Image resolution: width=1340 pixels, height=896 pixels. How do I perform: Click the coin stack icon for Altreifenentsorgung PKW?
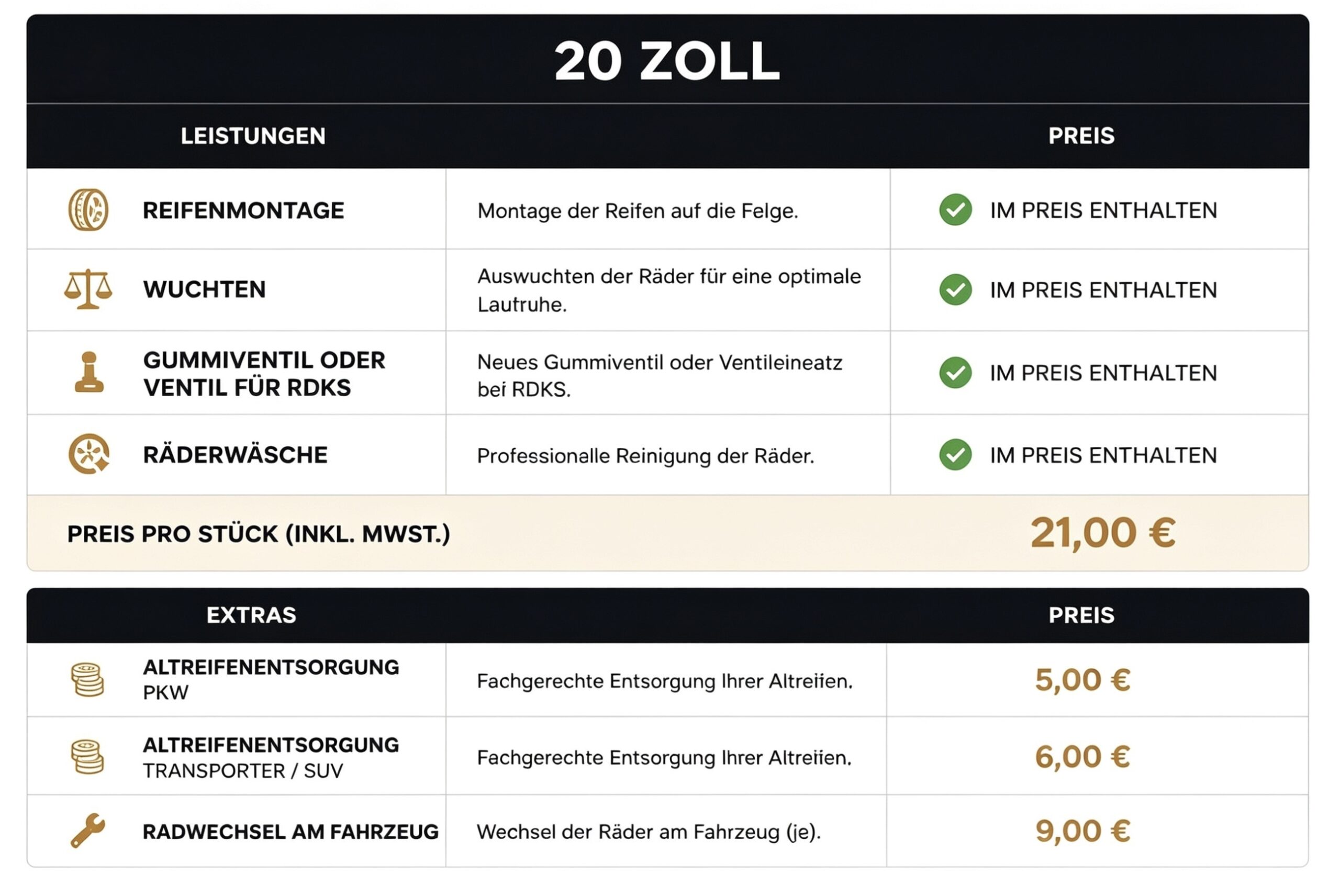[87, 679]
